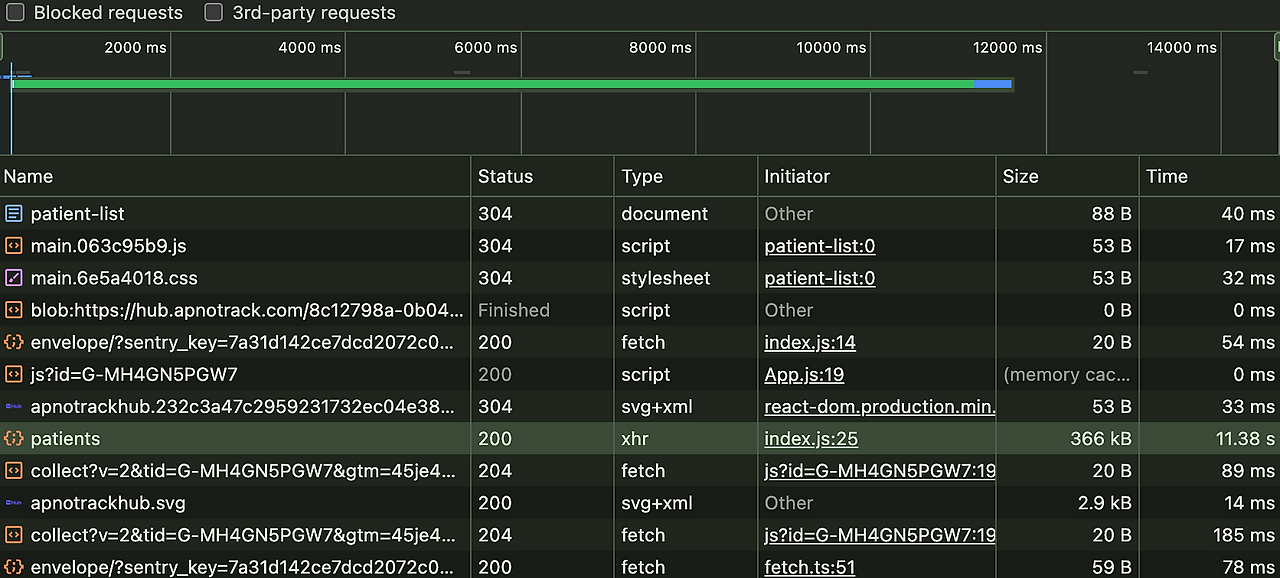This screenshot has width=1280, height=578.
Task: Click the image icon beside apnotrackhub.232c3a47c request
Action: pyautogui.click(x=14, y=407)
